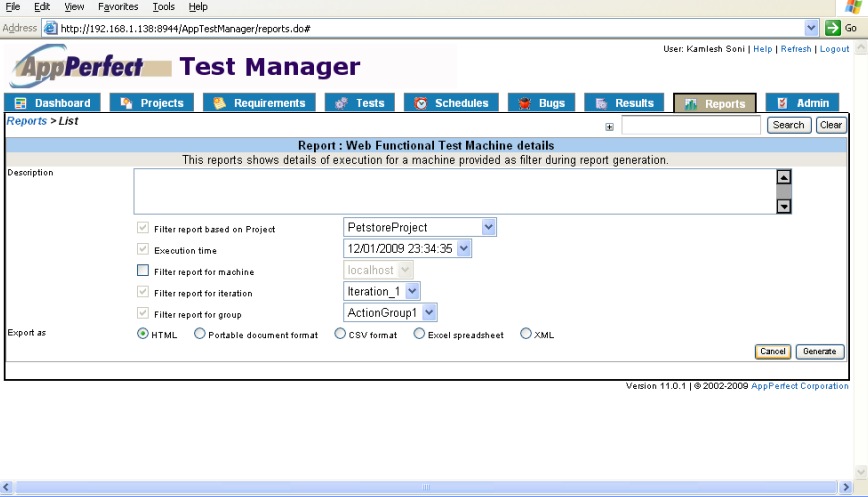Click the Search button

pos(789,125)
